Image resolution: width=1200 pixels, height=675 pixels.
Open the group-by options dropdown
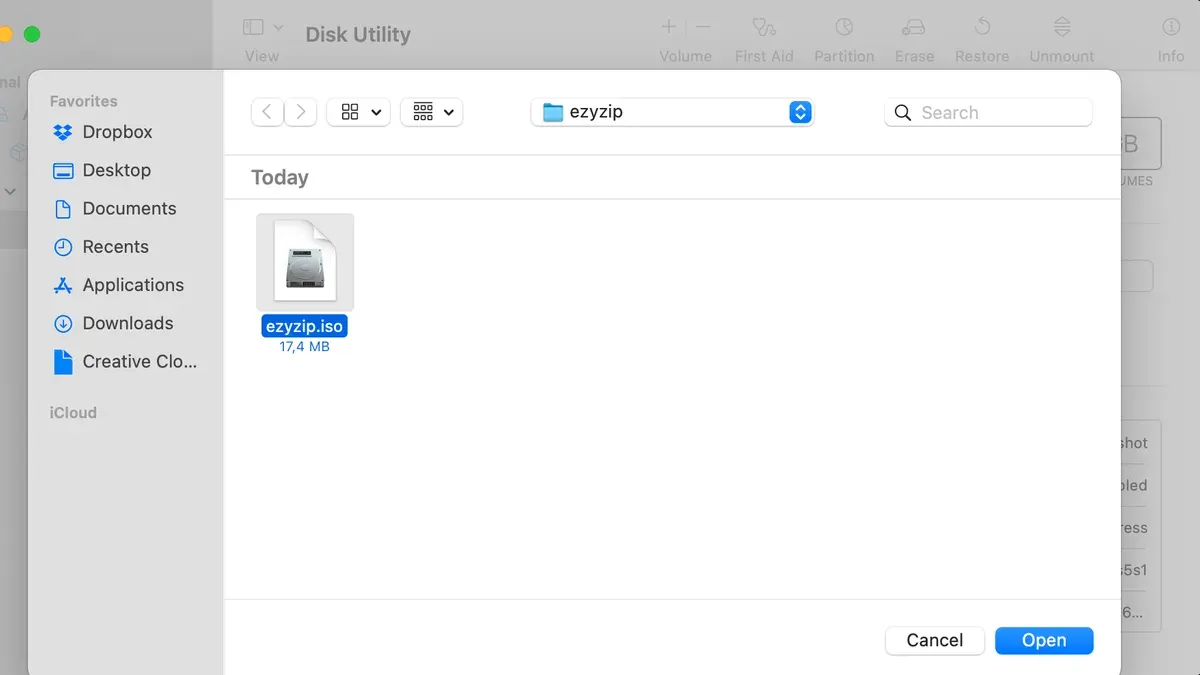coord(432,112)
